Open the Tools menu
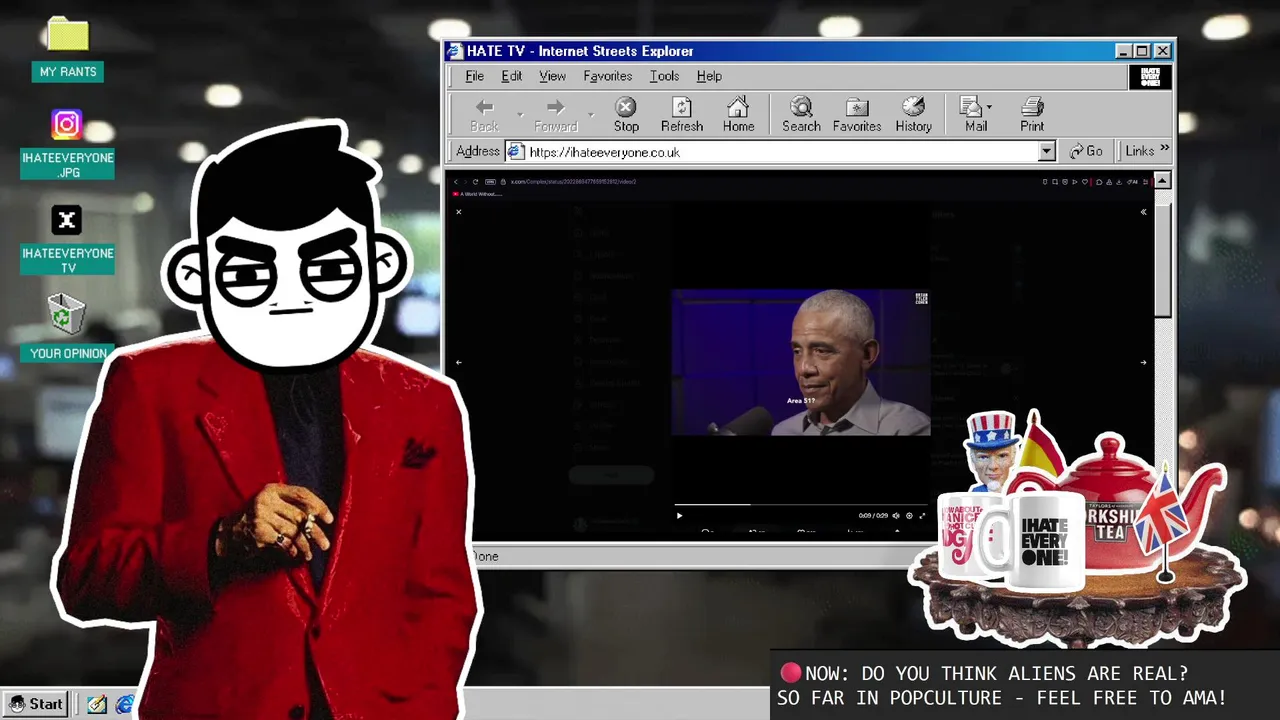This screenshot has width=1280, height=720. pyautogui.click(x=664, y=76)
